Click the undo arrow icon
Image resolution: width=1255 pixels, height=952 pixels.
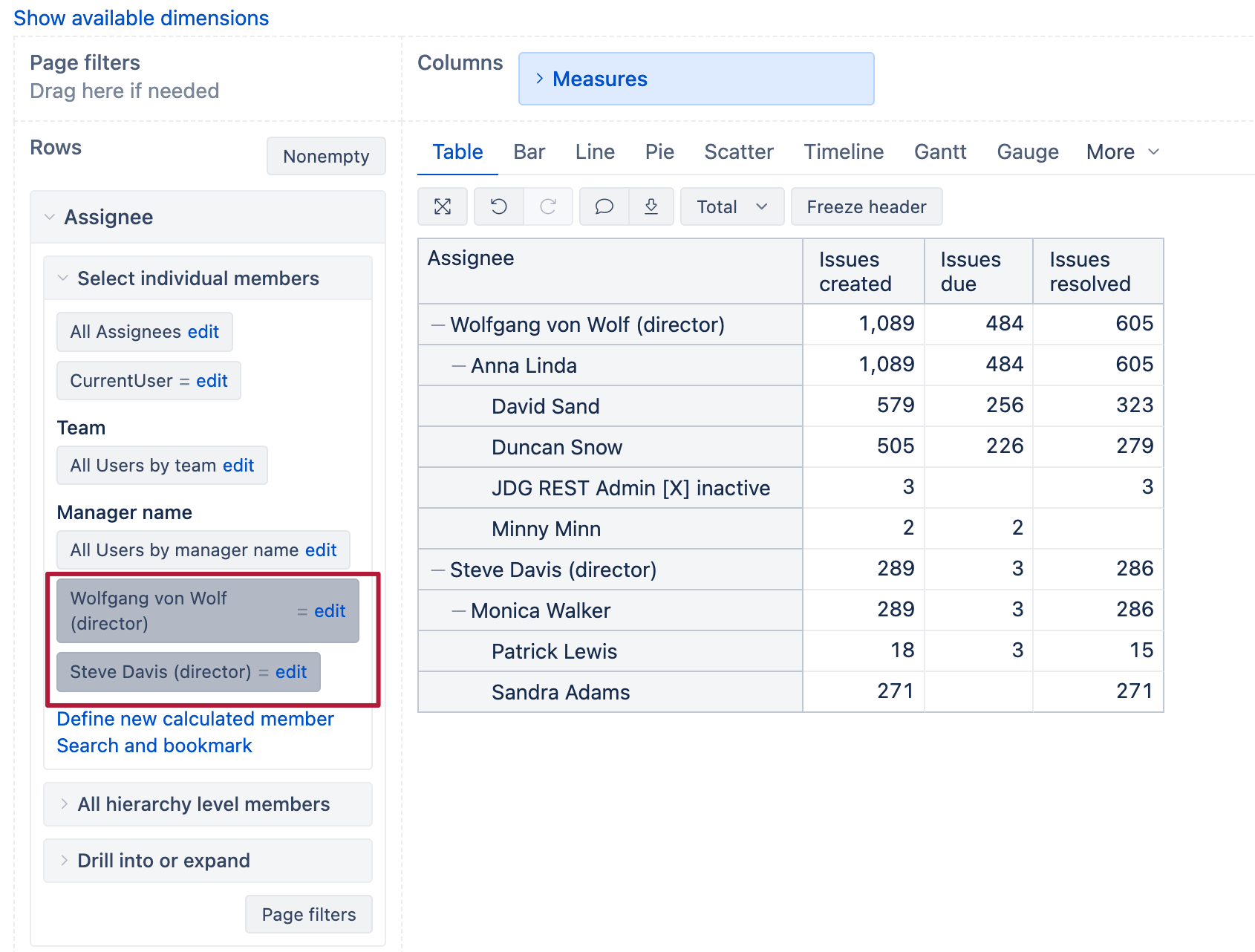coord(499,206)
